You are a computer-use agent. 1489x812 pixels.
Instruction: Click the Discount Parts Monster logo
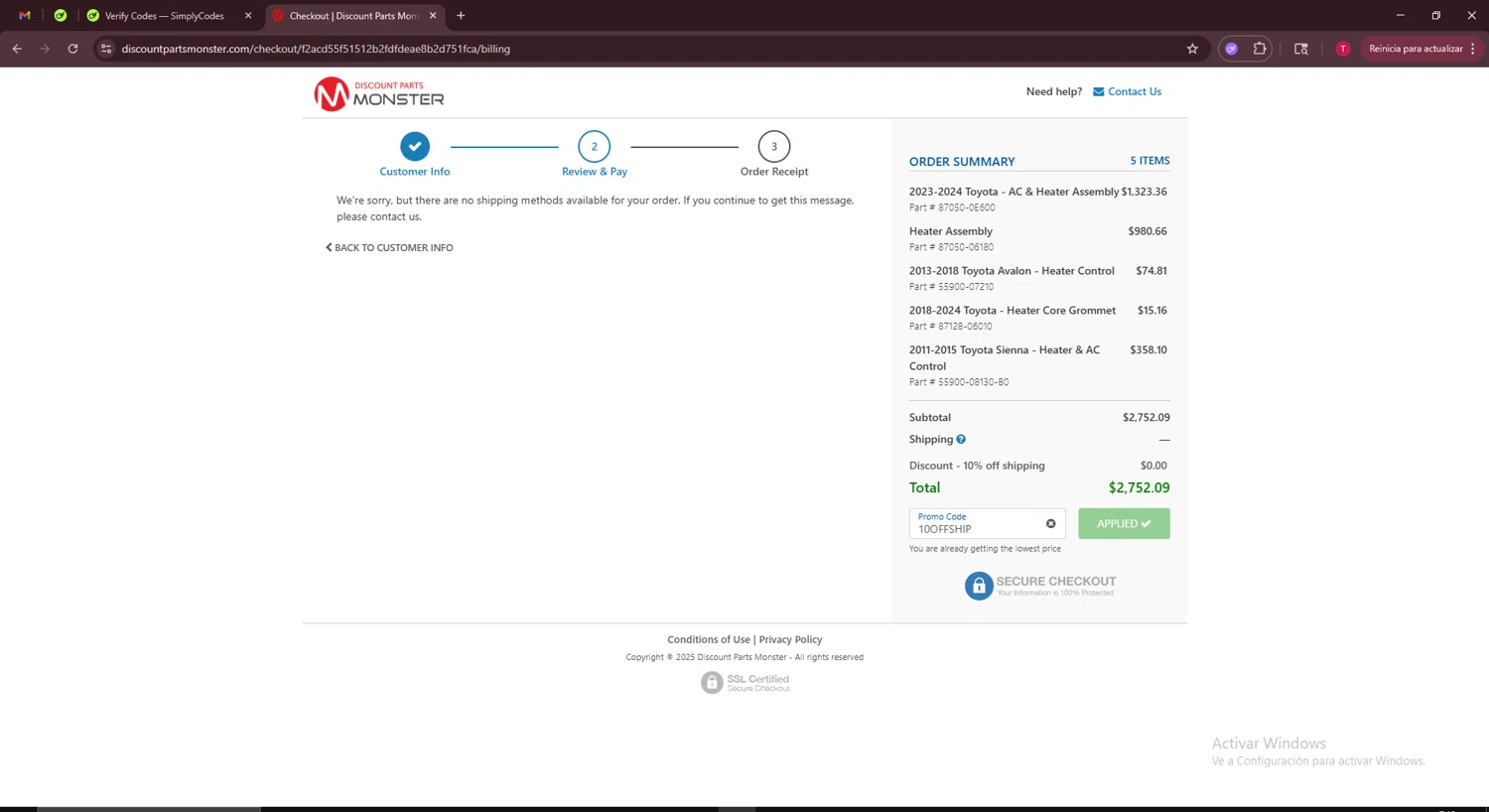(x=379, y=94)
